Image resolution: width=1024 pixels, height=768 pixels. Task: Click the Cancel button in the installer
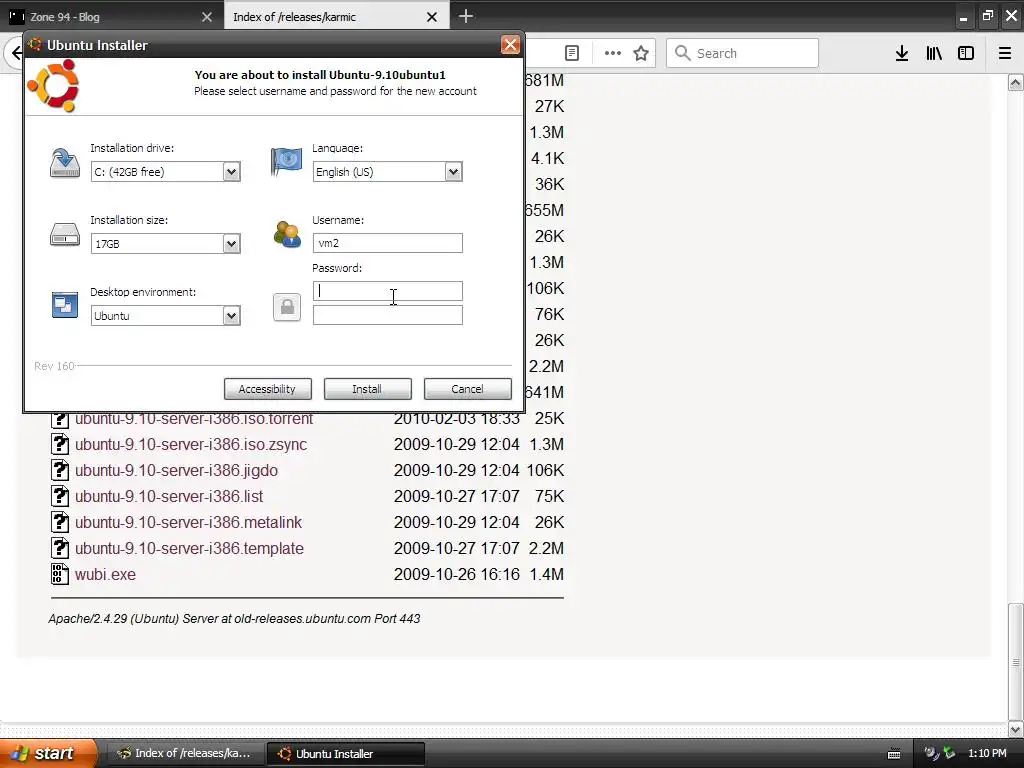tap(468, 389)
